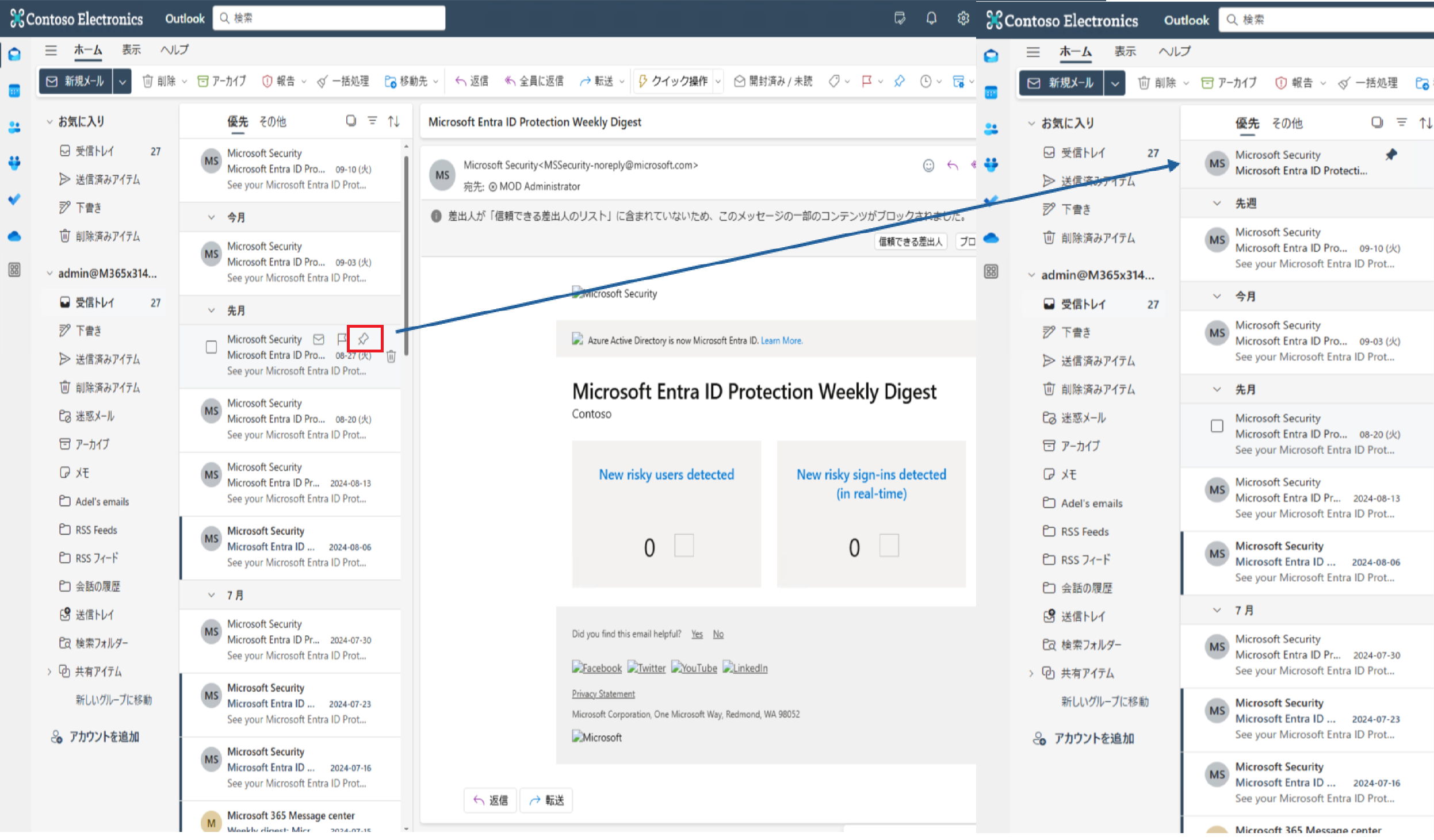The width and height of the screenshot is (1434, 840).
Task: Select その他 tab in right message list
Action: 1287,123
